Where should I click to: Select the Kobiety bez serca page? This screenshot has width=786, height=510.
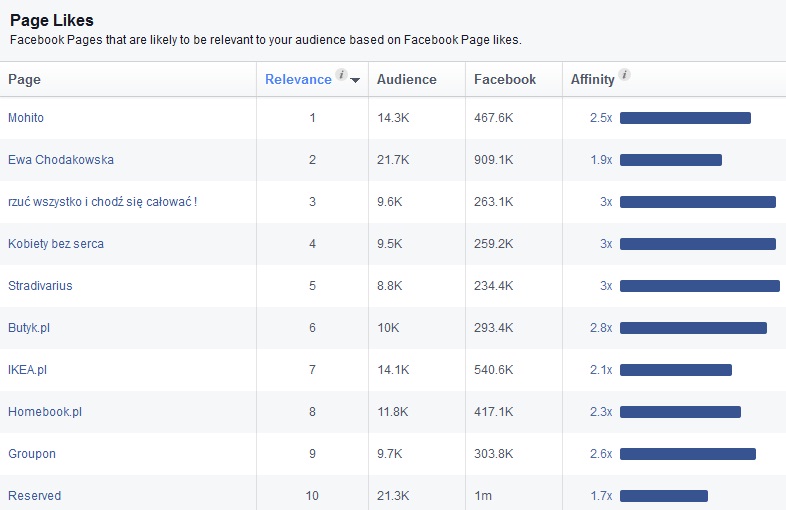pyautogui.click(x=56, y=244)
